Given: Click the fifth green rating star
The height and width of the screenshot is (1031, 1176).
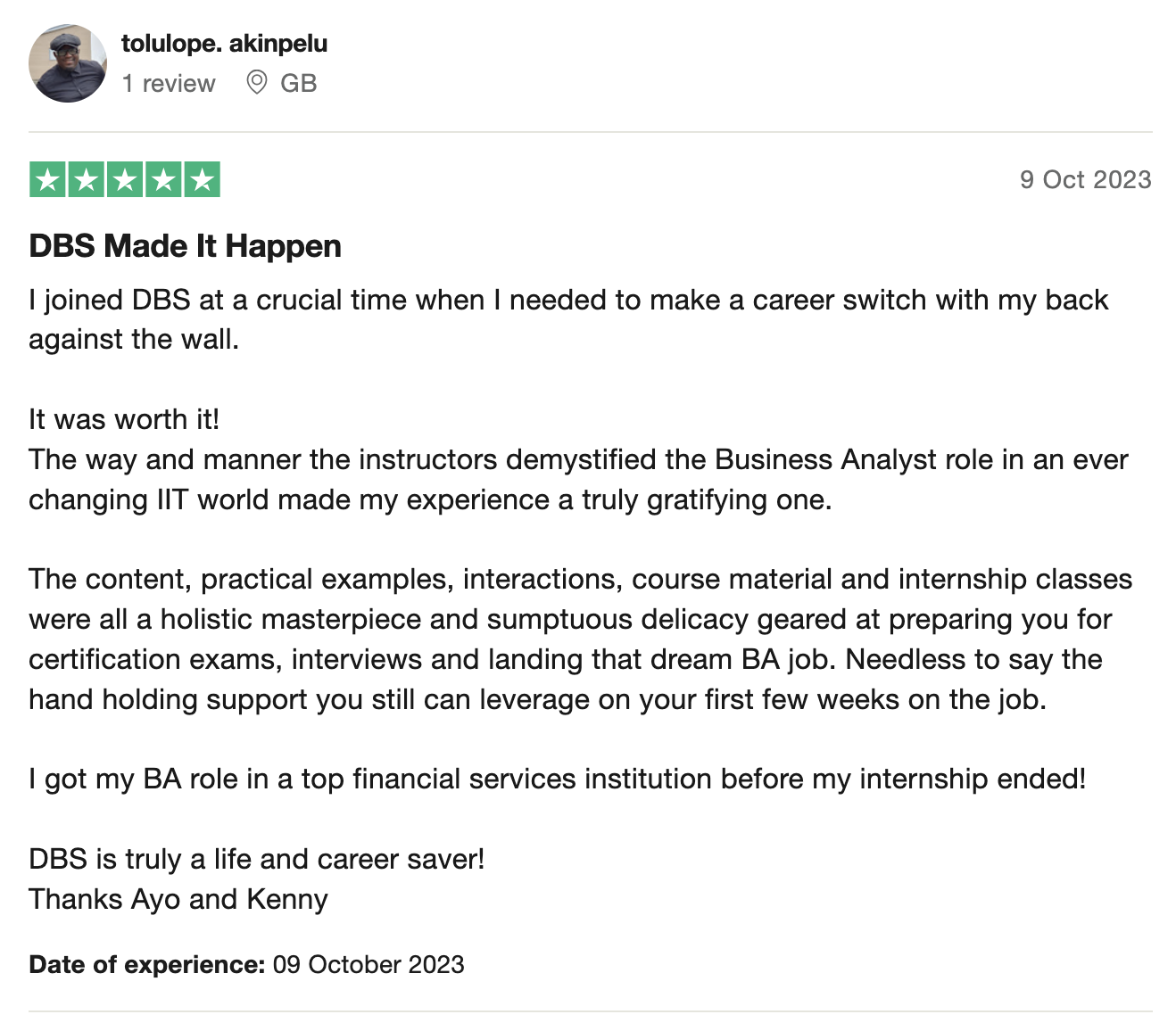Looking at the screenshot, I should [x=202, y=180].
